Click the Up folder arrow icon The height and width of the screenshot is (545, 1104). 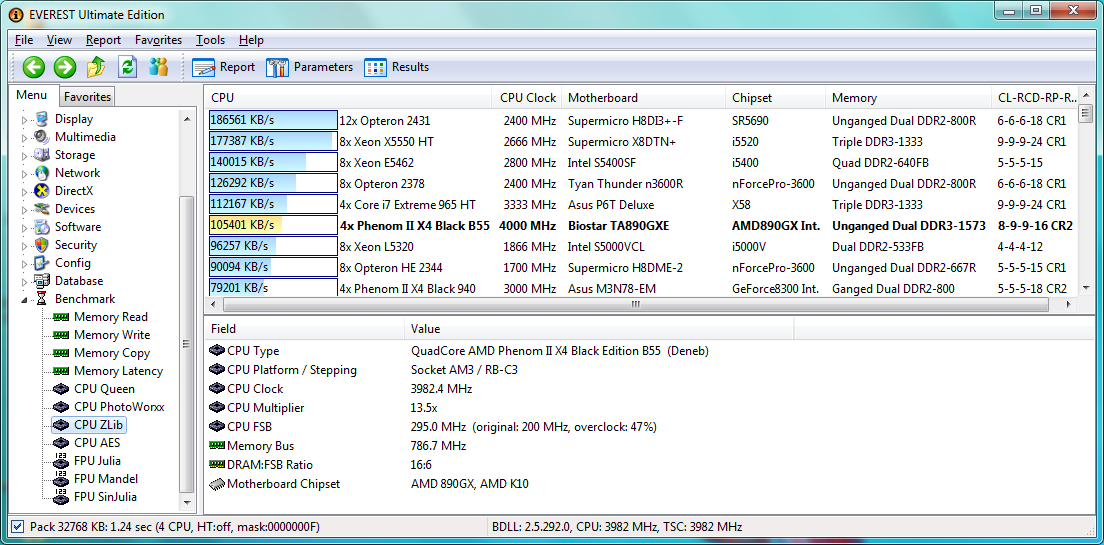click(x=96, y=67)
